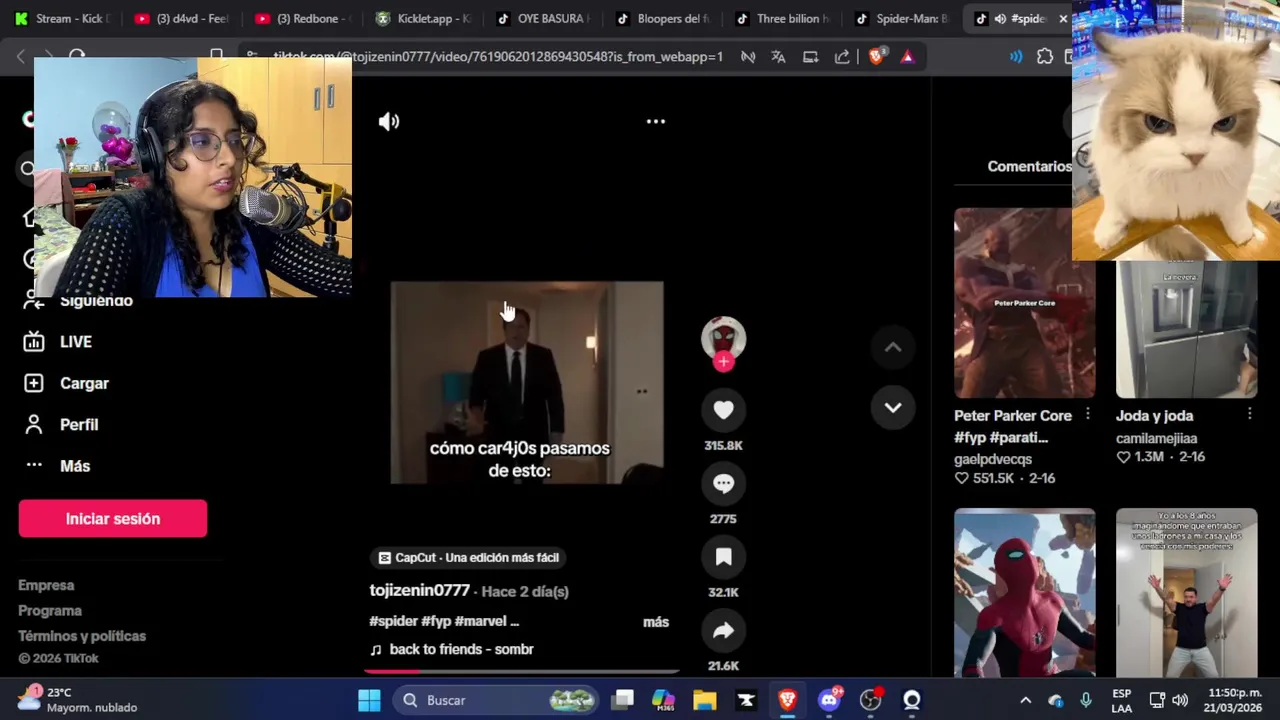The height and width of the screenshot is (720, 1280).
Task: Mute the TikTok video with speaker icon
Action: pos(389,121)
